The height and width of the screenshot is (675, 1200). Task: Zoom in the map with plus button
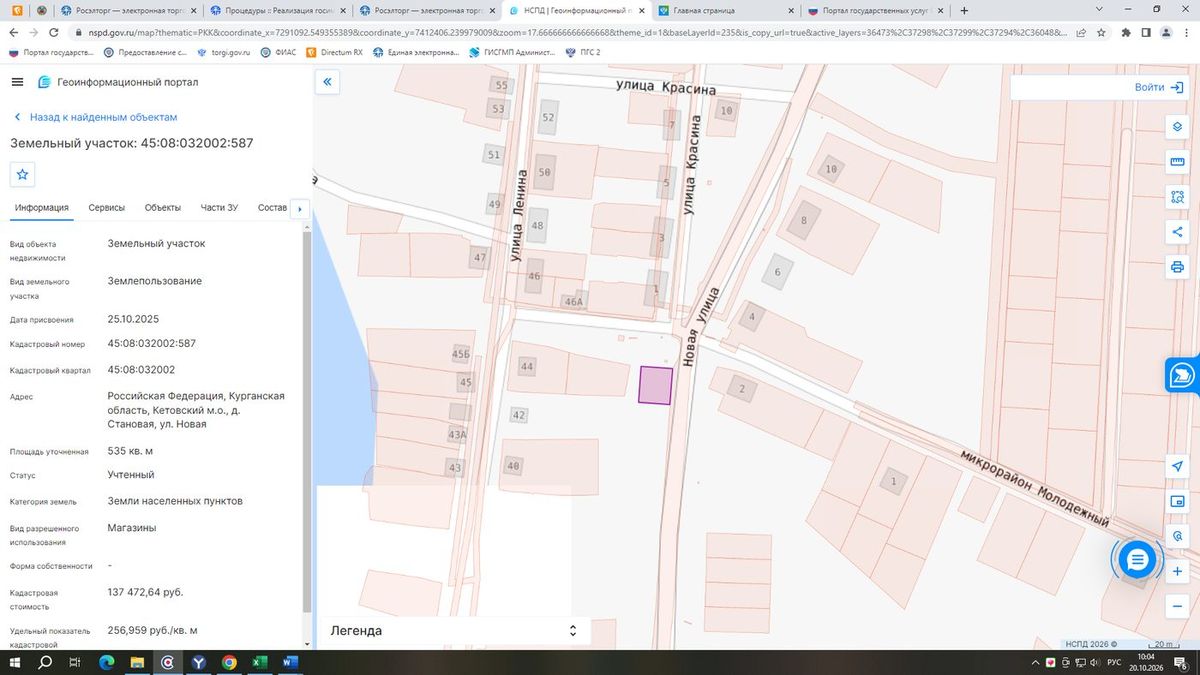1177,571
